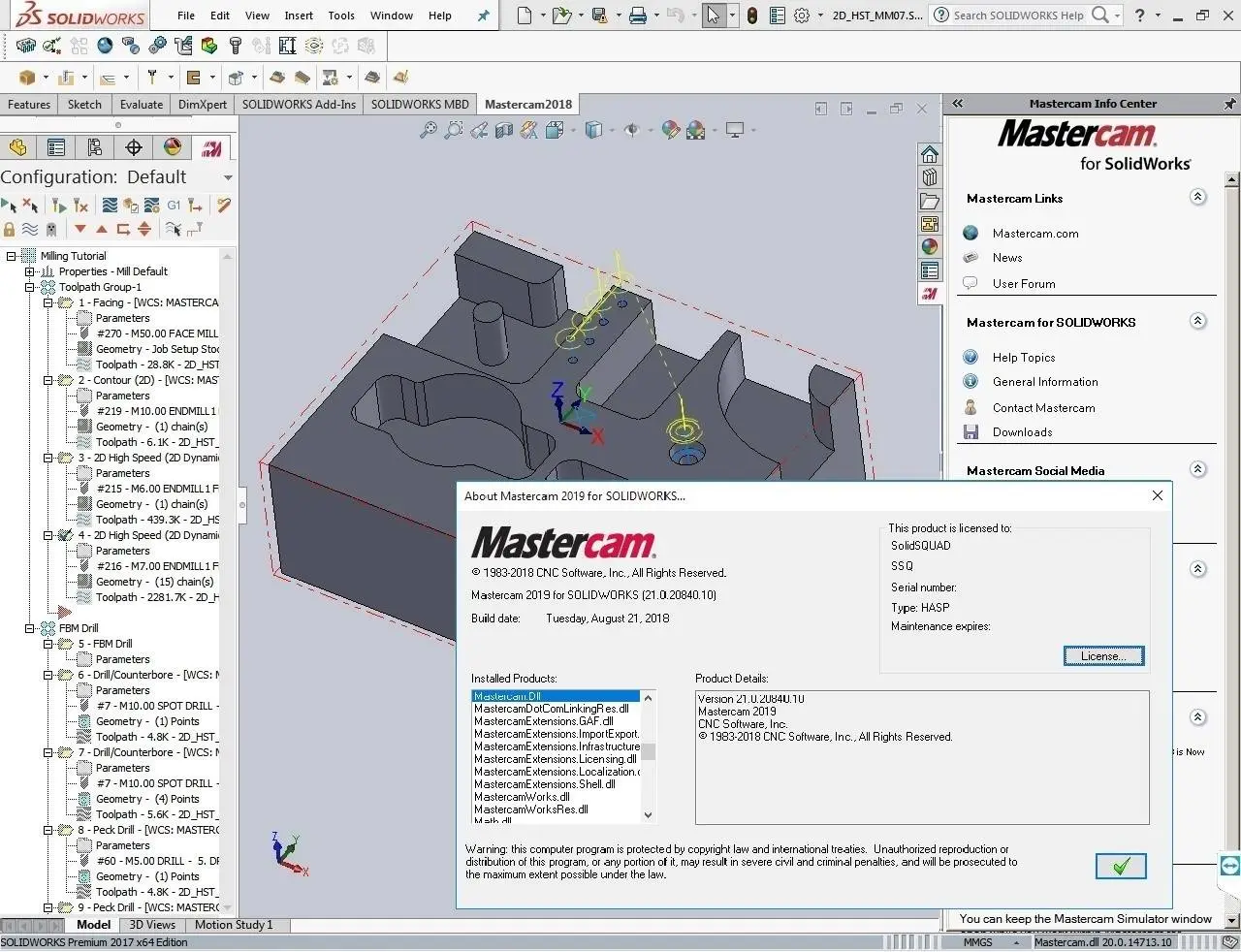
Task: Open the PropertyManager tab
Action: tap(56, 147)
